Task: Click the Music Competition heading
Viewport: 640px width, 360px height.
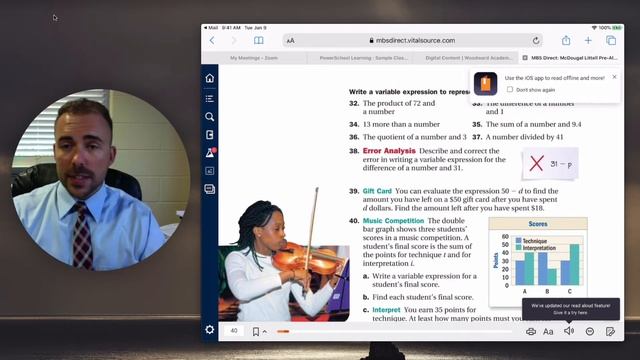Action: (x=393, y=221)
